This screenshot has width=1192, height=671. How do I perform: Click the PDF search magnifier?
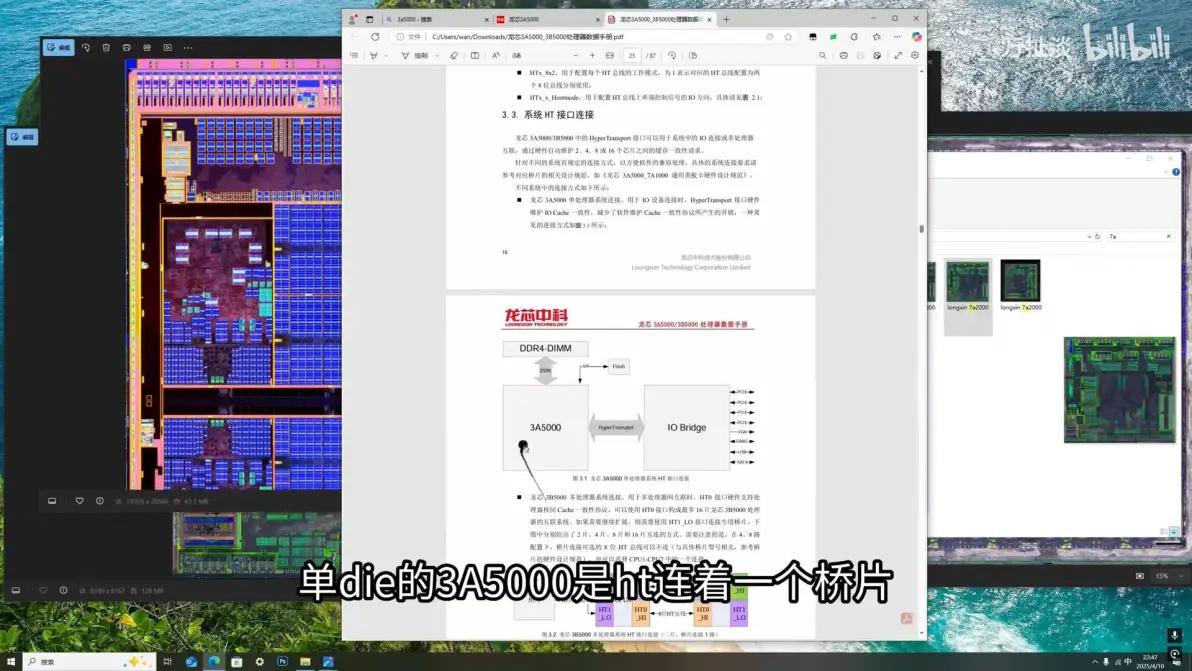(823, 55)
